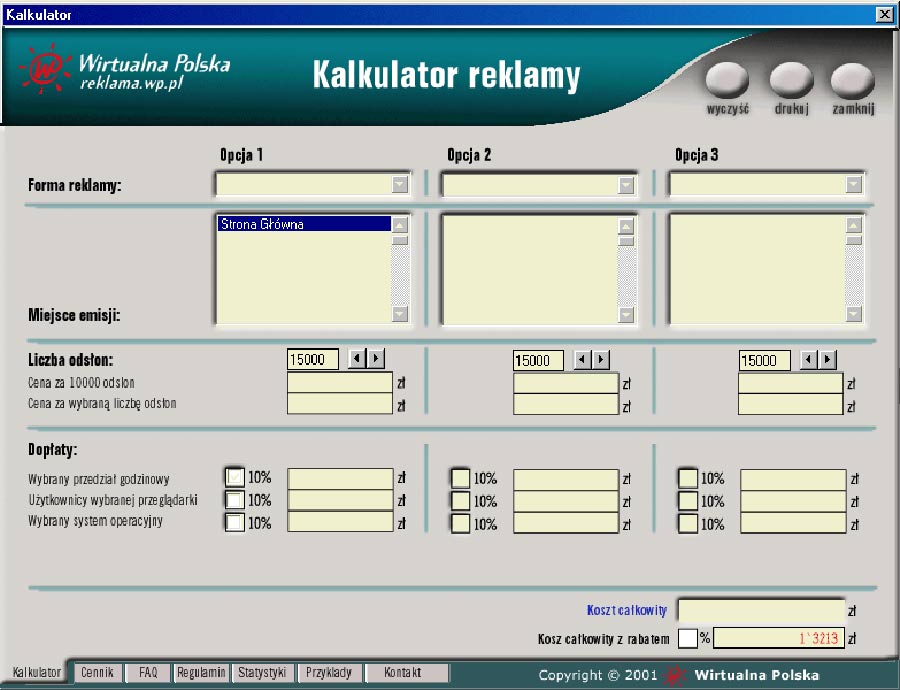Click the up arrow of the Opcja 1 list scrollbar
900x690 pixels.
pos(400,224)
